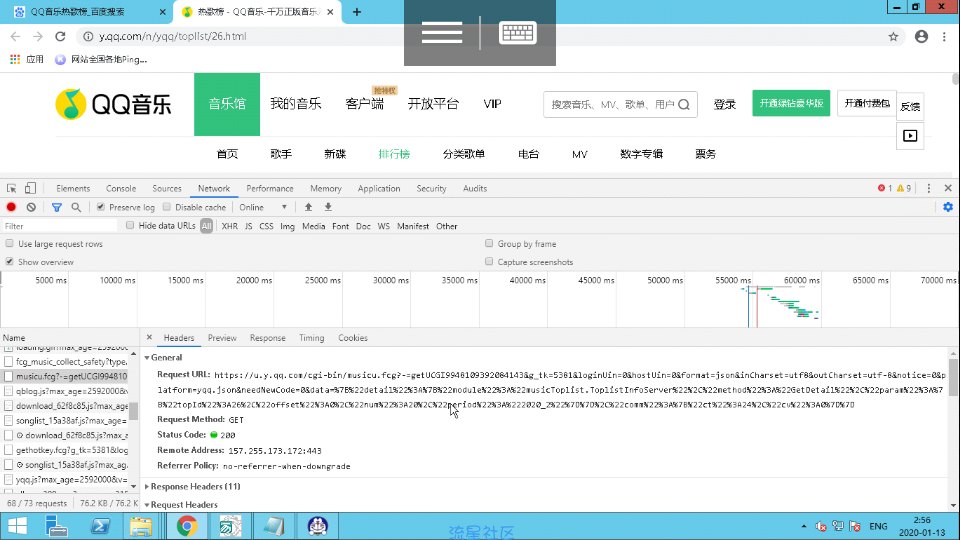
Task: Enable Use large request rows
Action: pos(10,244)
